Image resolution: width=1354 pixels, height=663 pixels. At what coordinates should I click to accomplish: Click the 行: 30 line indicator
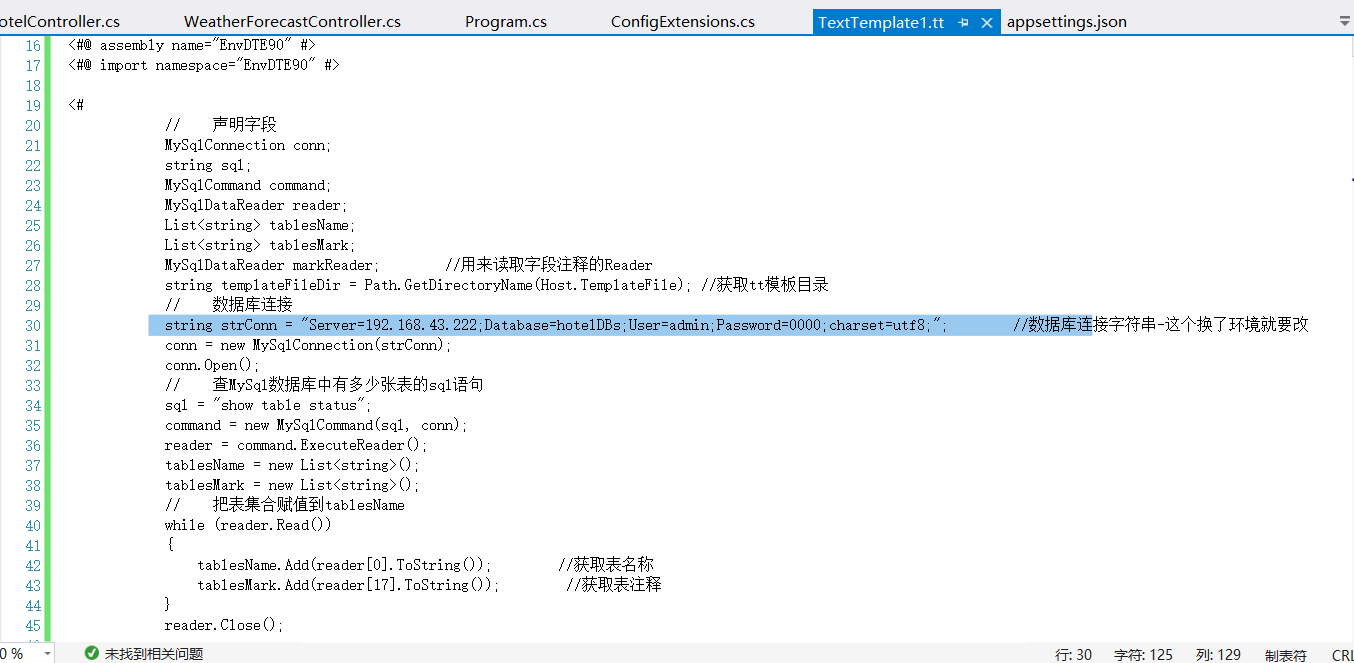point(1074,655)
